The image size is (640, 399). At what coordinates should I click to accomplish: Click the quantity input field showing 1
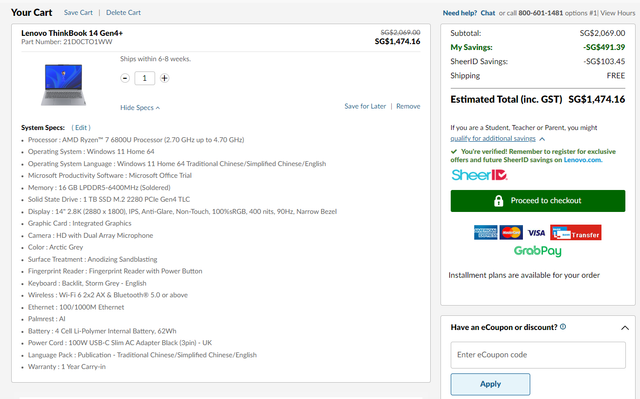click(x=144, y=78)
